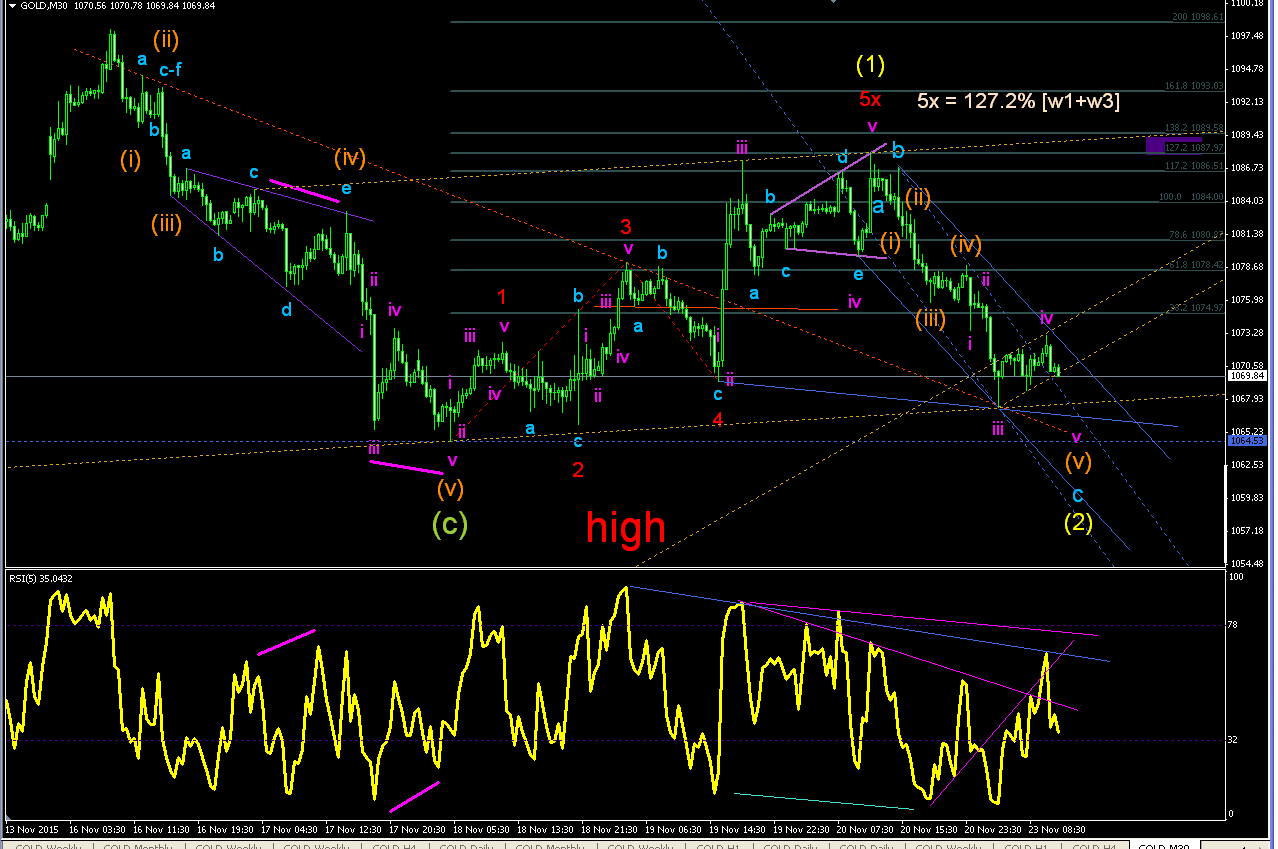1278x849 pixels.
Task: Click the red 5x wave label
Action: click(x=870, y=99)
